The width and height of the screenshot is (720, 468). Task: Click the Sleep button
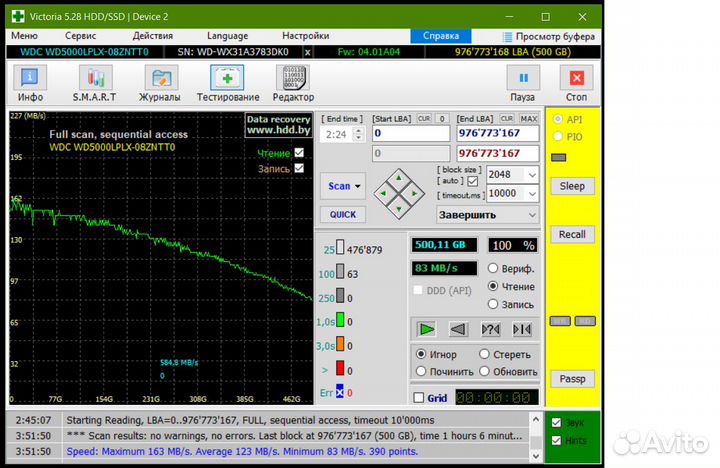[x=572, y=186]
